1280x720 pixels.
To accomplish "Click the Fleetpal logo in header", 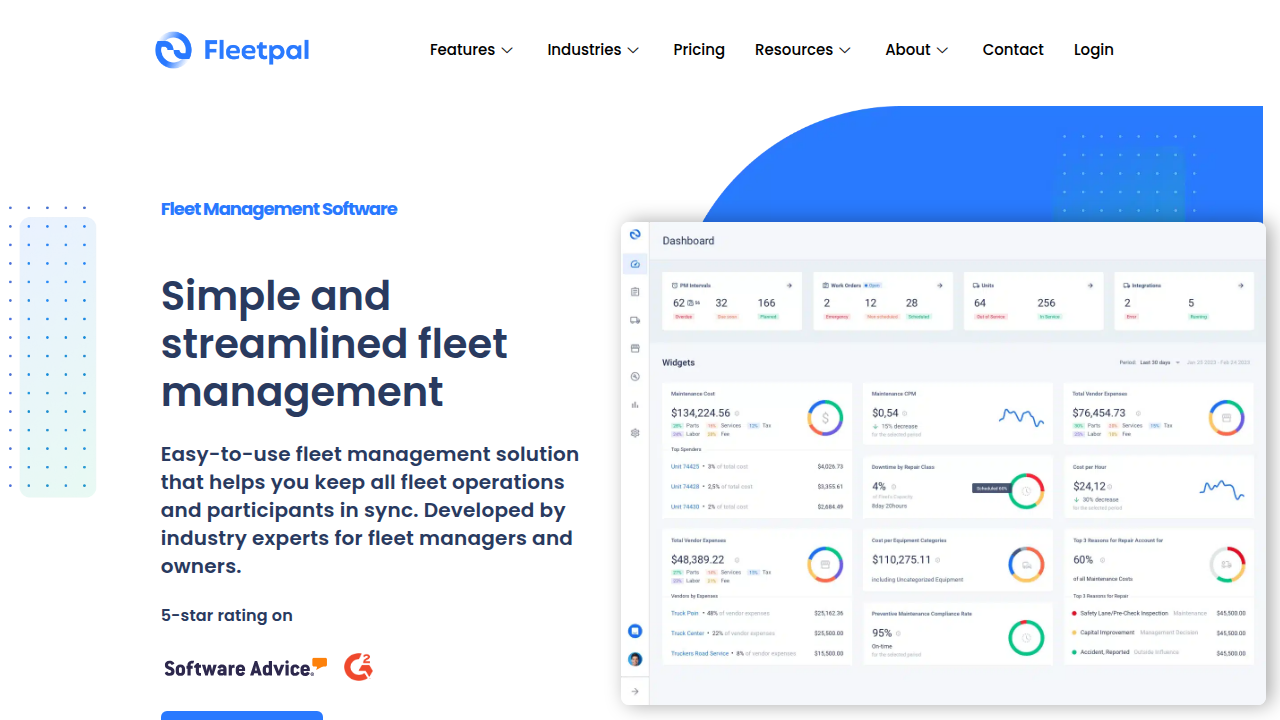I will click(x=232, y=50).
